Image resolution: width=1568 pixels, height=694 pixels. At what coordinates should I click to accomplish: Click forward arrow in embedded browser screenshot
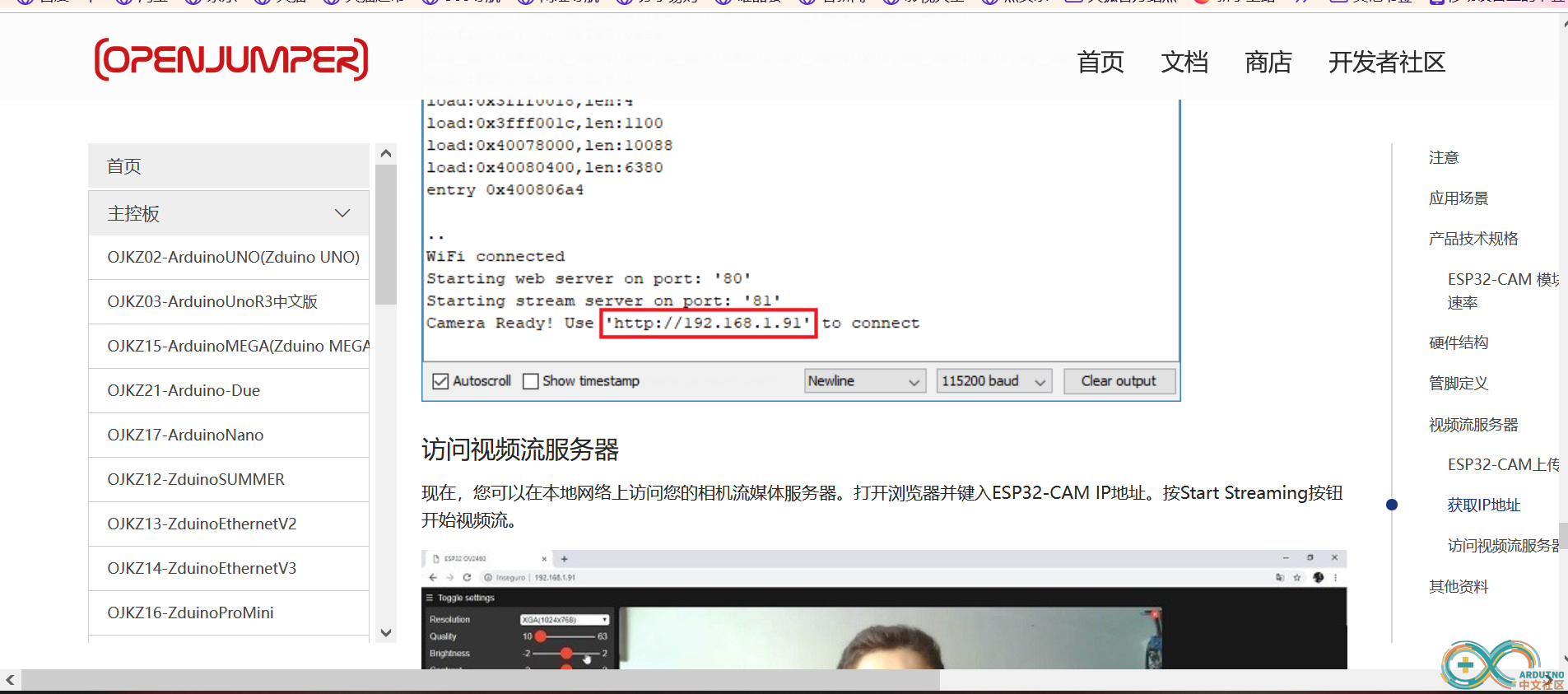click(450, 577)
